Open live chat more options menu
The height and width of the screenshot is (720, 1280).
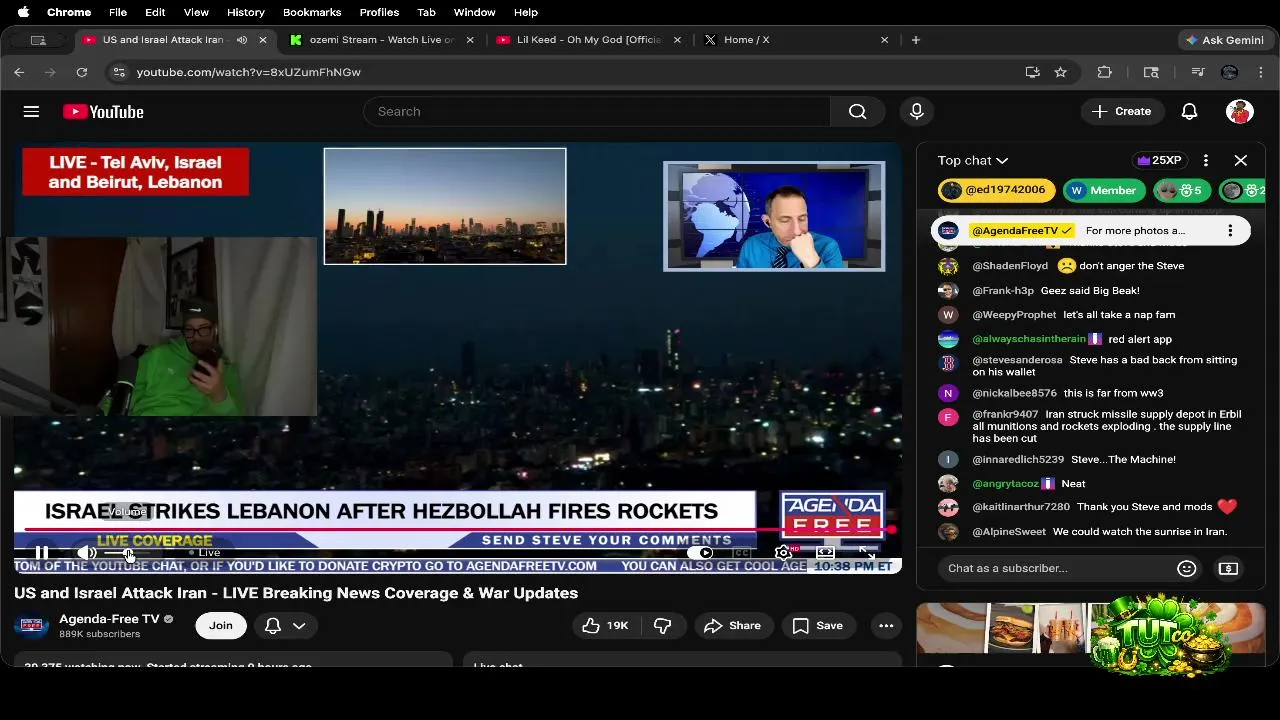tap(1206, 160)
